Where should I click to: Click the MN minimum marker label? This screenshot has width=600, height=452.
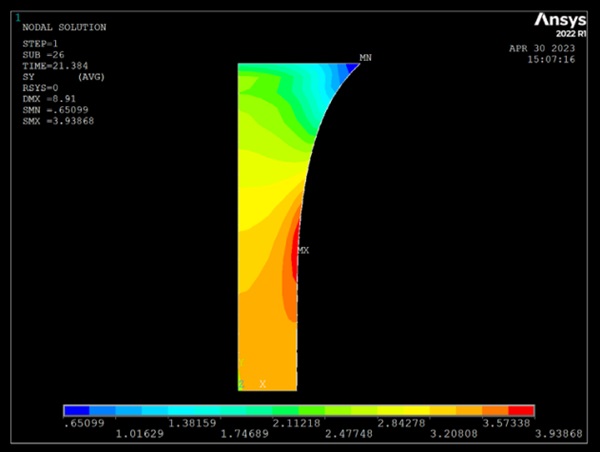tap(365, 58)
